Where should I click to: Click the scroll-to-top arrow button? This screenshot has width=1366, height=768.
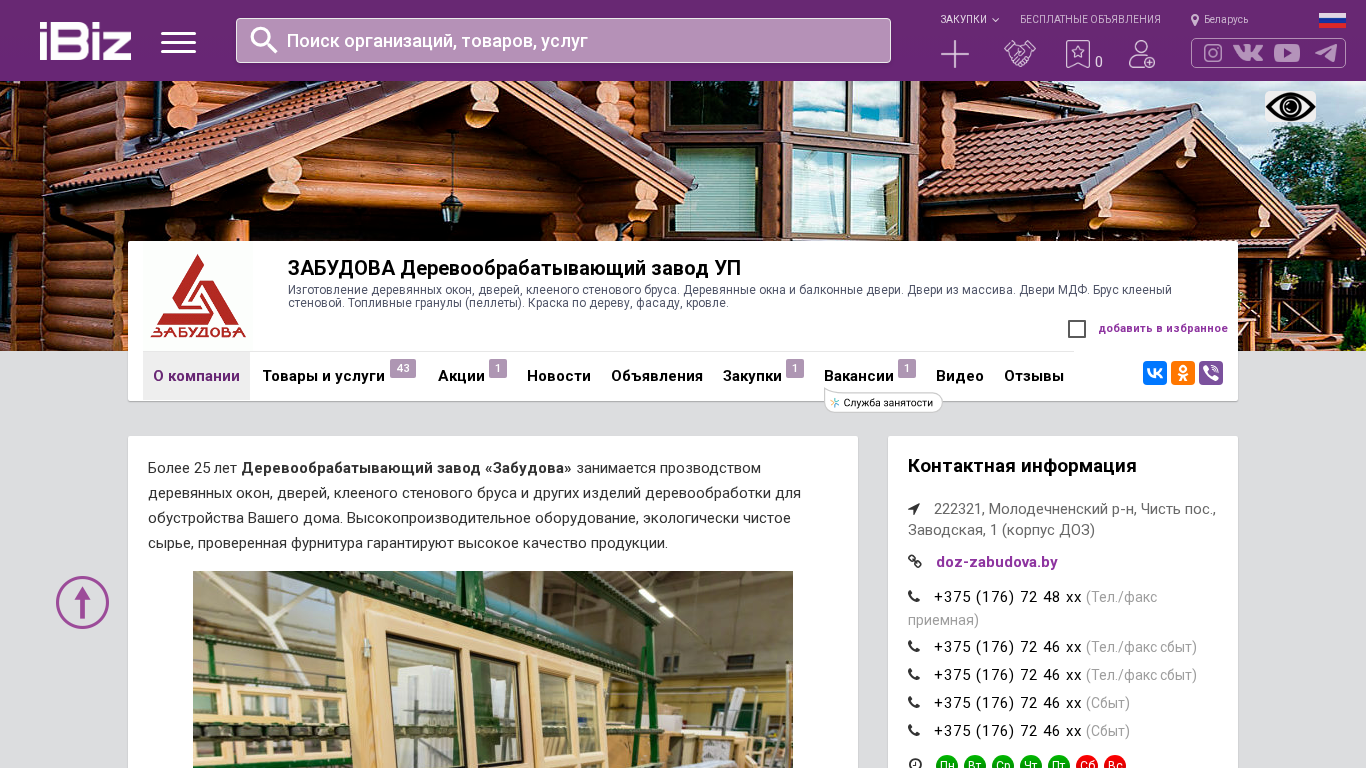(x=82, y=602)
